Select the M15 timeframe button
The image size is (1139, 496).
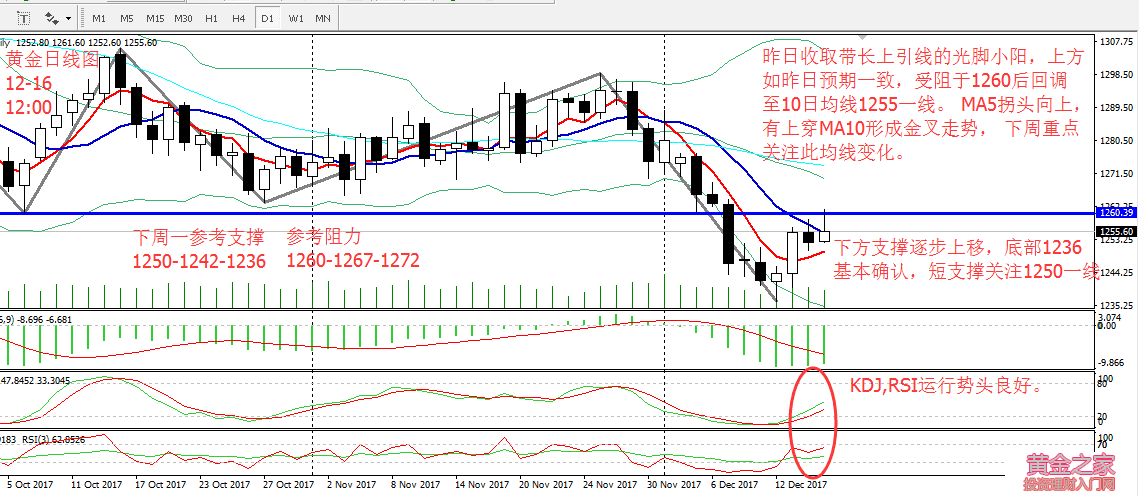(155, 18)
